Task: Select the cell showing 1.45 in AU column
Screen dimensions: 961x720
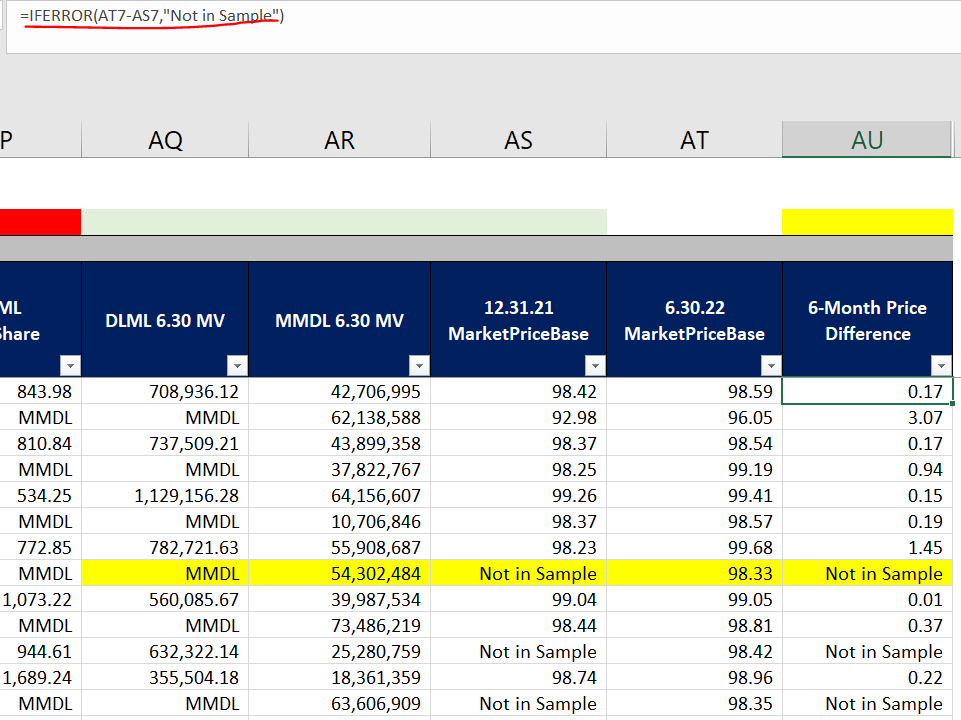Action: pyautogui.click(x=867, y=547)
